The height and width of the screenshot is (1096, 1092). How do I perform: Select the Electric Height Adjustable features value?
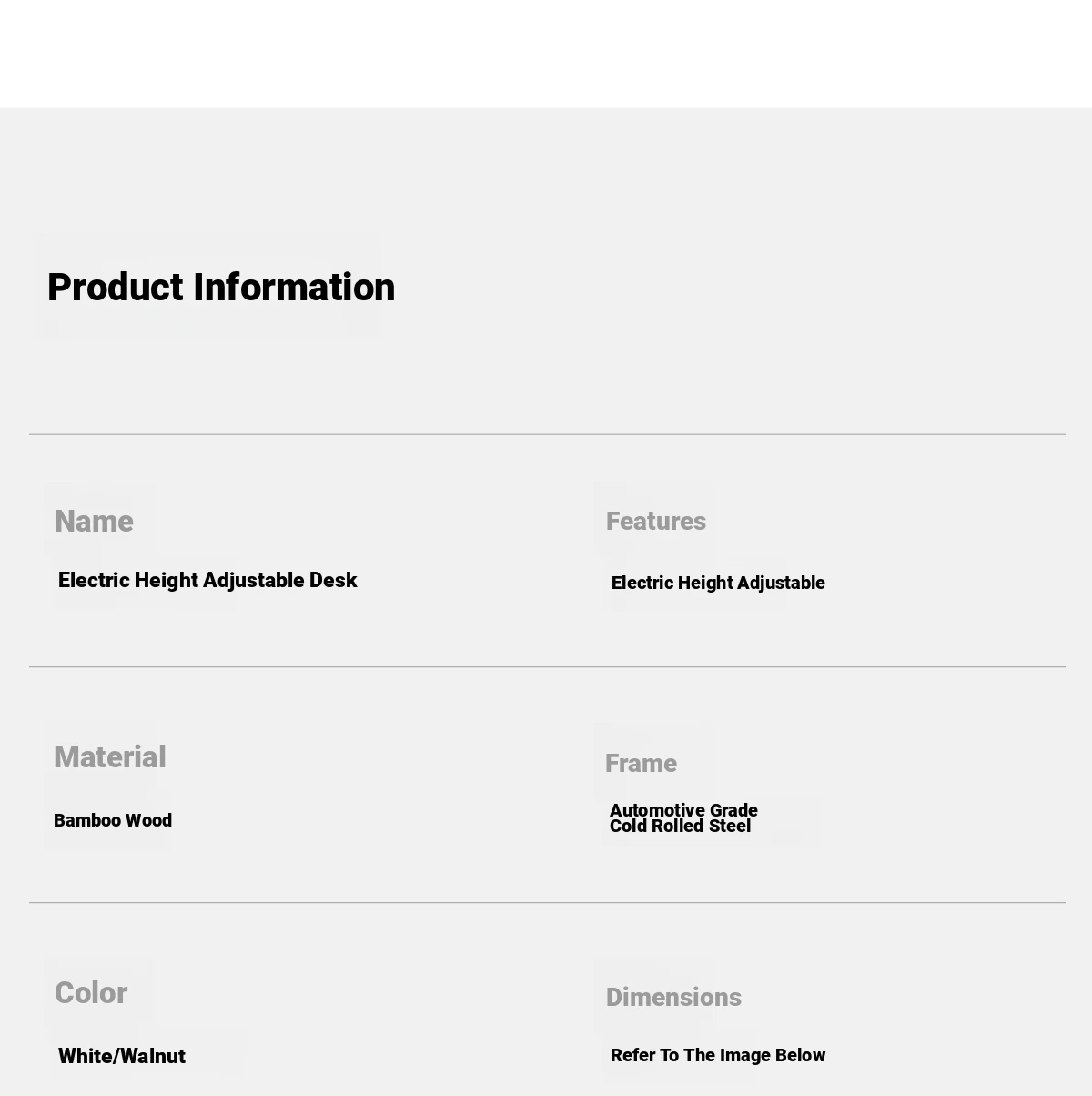tap(718, 584)
